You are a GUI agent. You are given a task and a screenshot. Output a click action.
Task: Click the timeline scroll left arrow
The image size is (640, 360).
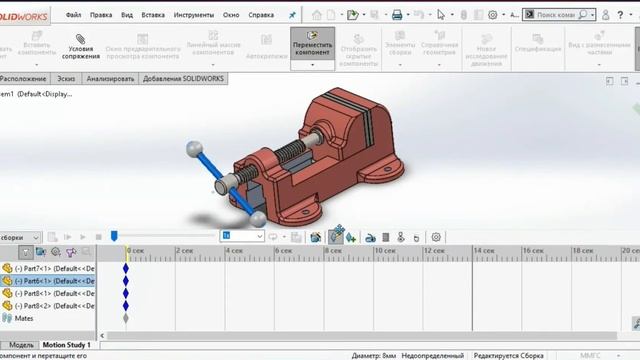point(102,336)
